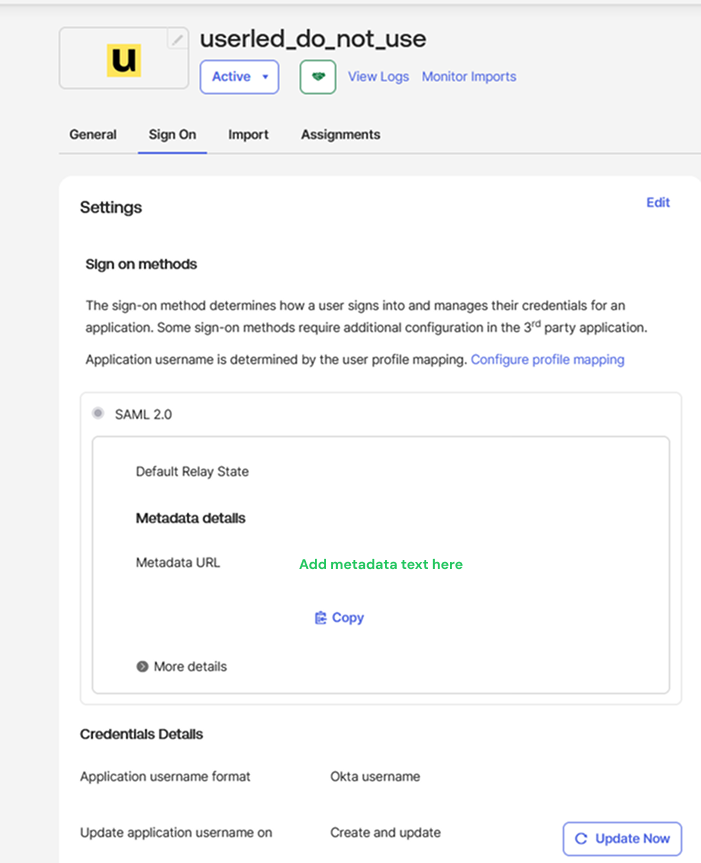Click the Monitor Imports link
This screenshot has height=863, width=701.
tap(469, 77)
